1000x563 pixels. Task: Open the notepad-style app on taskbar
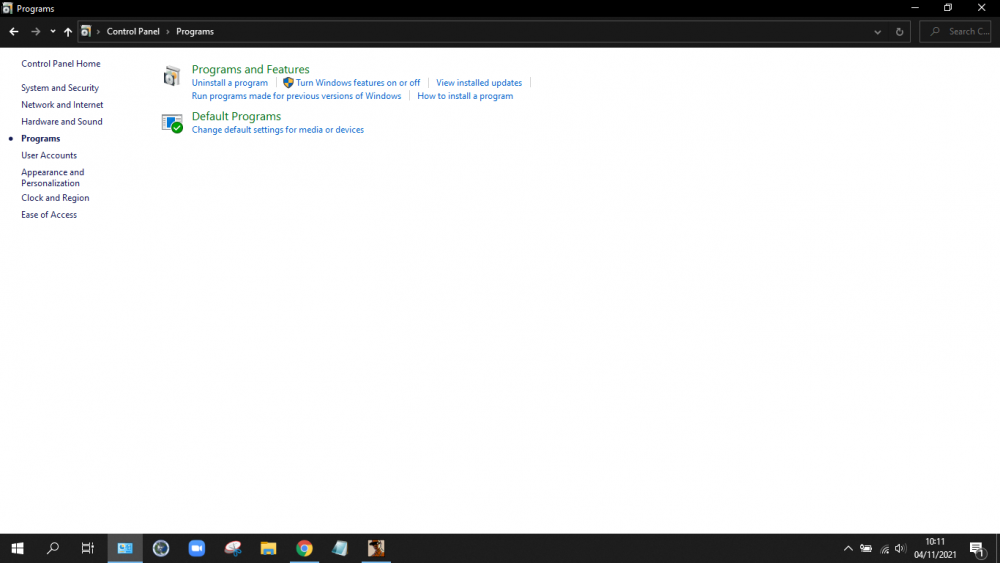coord(340,548)
